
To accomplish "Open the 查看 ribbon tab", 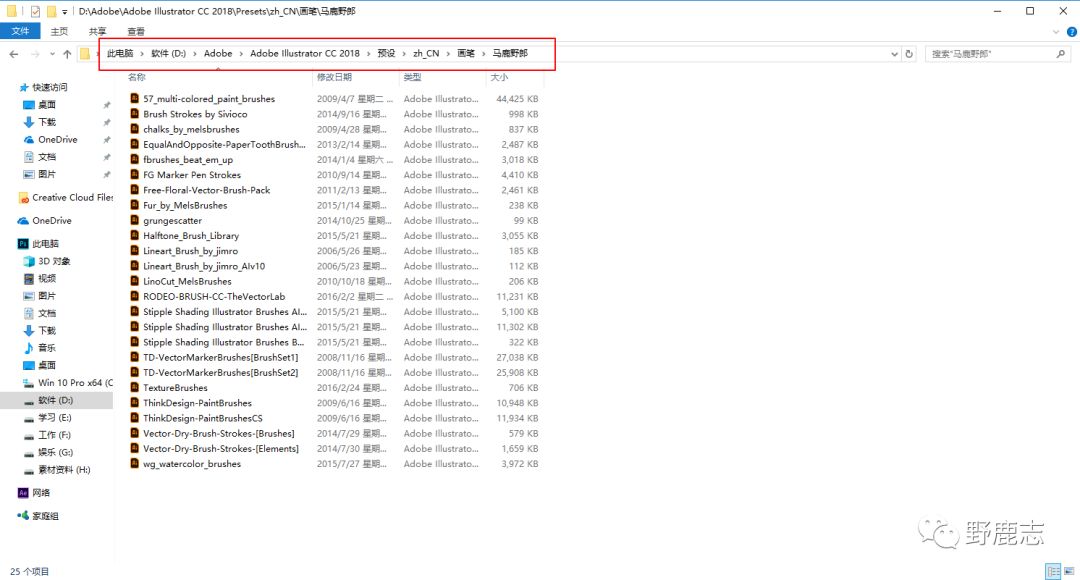I will (x=136, y=31).
